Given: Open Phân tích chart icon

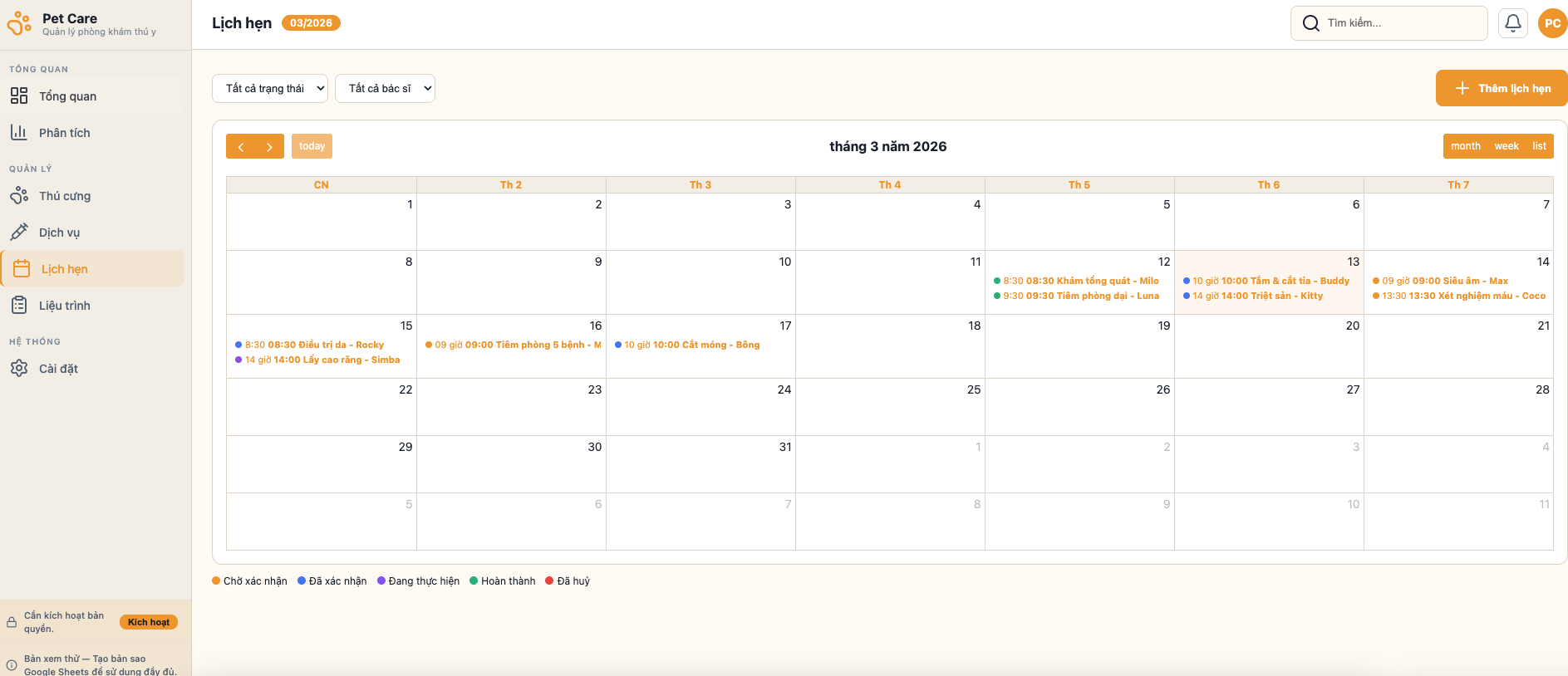Looking at the screenshot, I should pyautogui.click(x=19, y=133).
